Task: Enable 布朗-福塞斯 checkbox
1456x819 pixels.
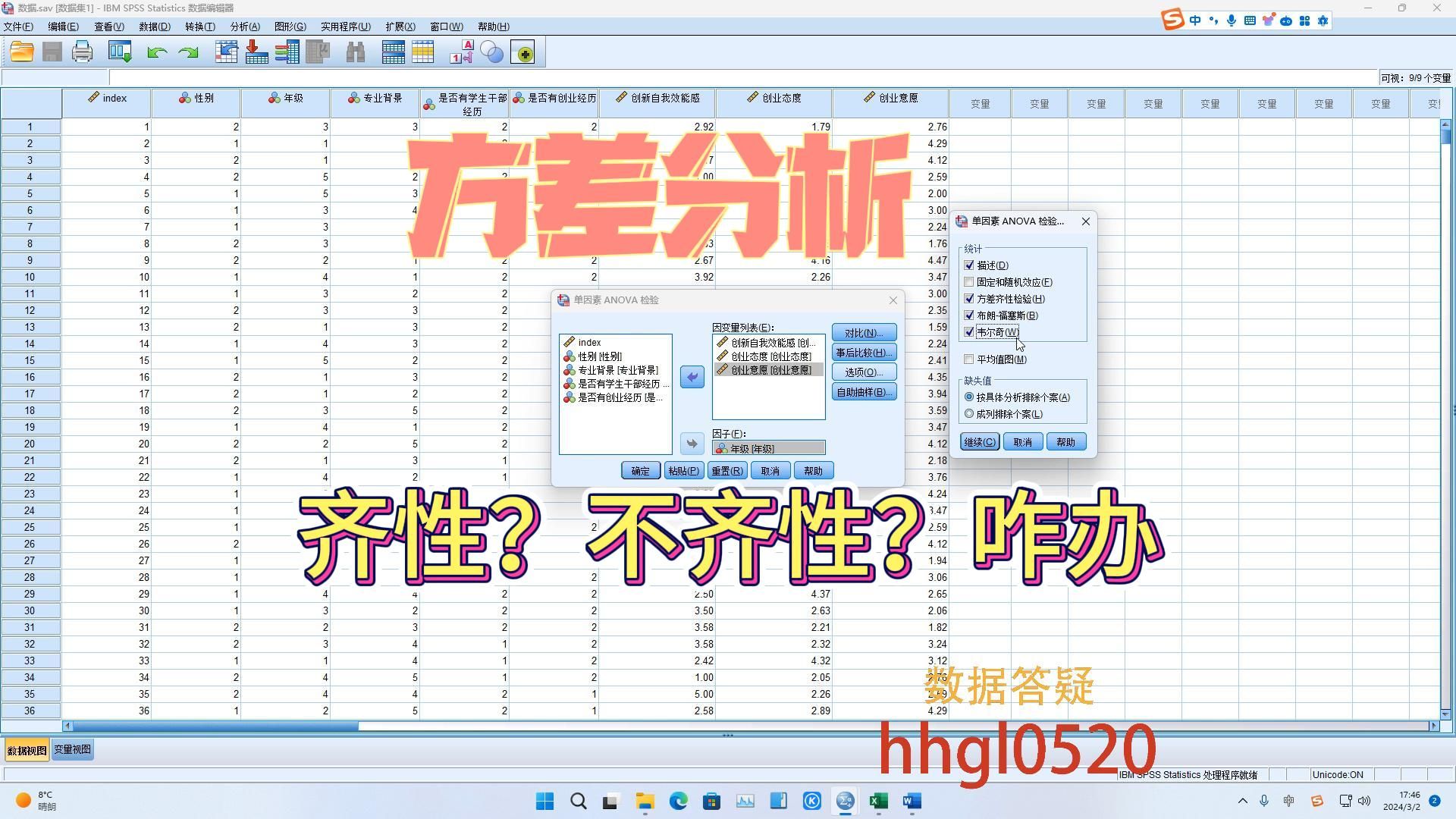Action: coord(969,315)
